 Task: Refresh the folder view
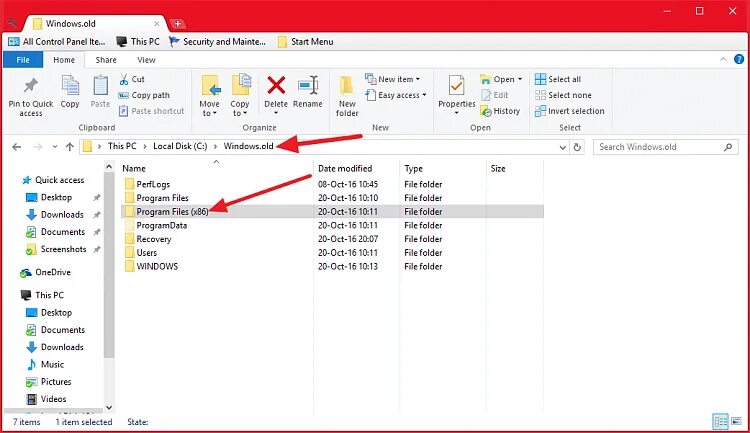[x=577, y=147]
